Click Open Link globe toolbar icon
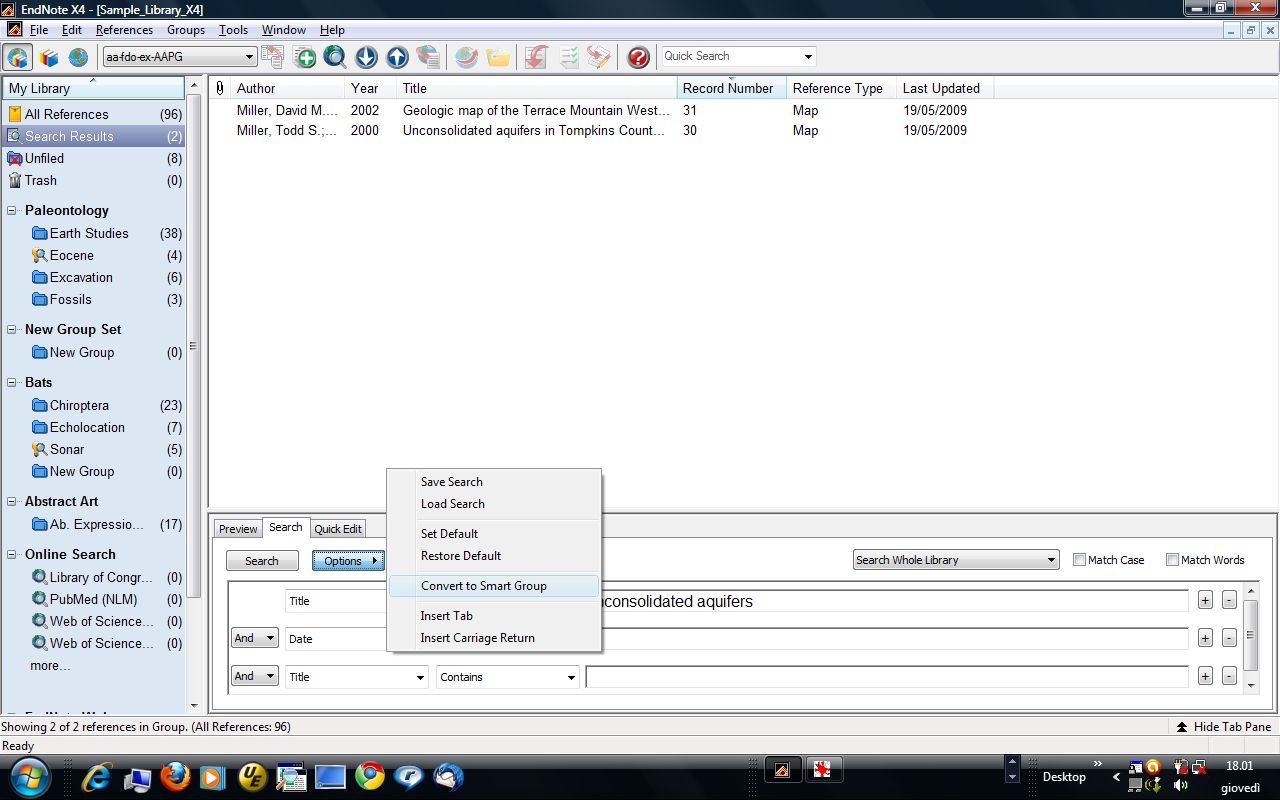The height and width of the screenshot is (800, 1280). [466, 57]
